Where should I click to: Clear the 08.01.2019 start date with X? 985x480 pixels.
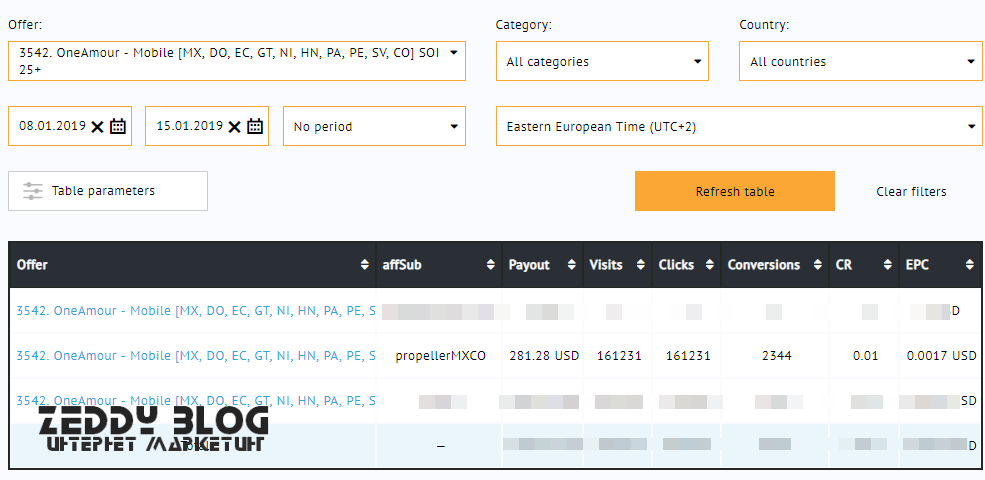(97, 126)
